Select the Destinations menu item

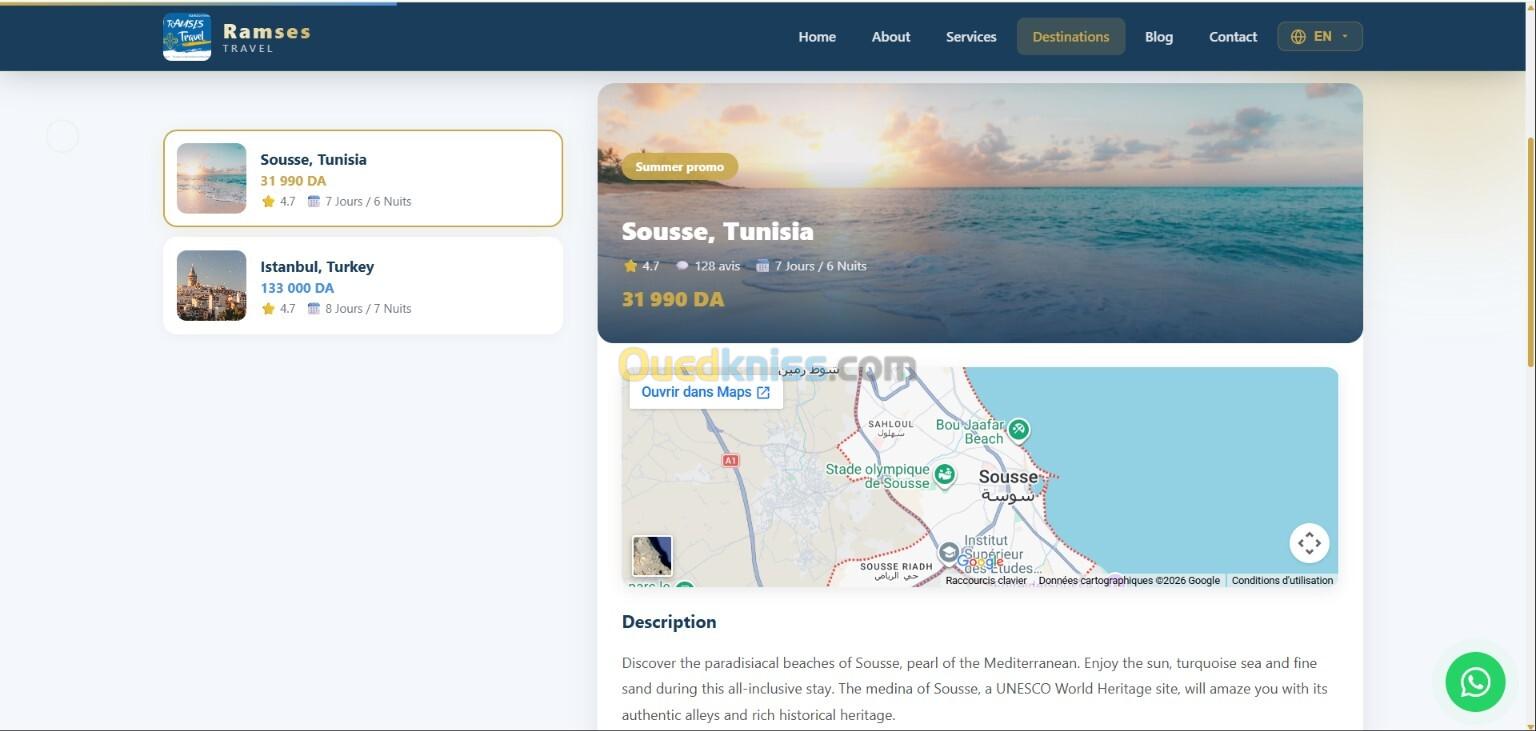tap(1071, 37)
